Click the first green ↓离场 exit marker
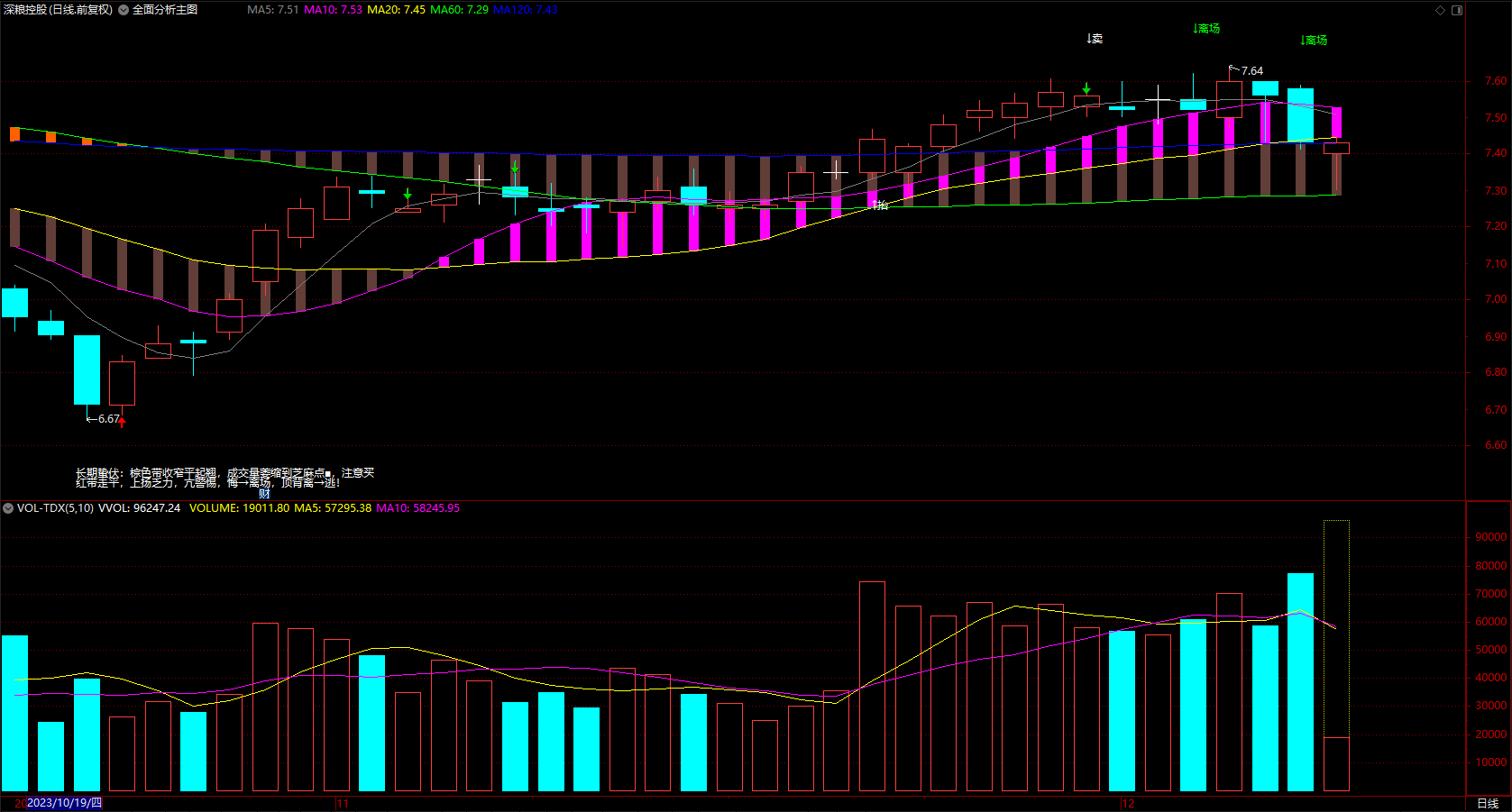Viewport: 1512px width, 812px height. (1206, 29)
